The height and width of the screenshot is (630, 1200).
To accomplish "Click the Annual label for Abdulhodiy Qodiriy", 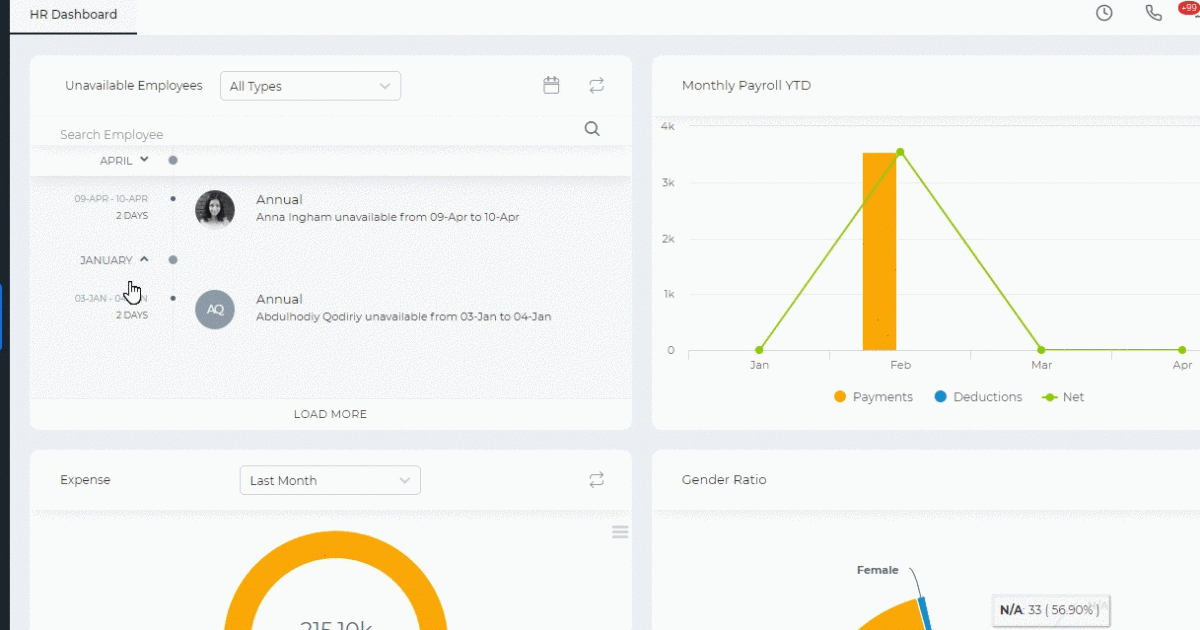I will pyautogui.click(x=279, y=299).
